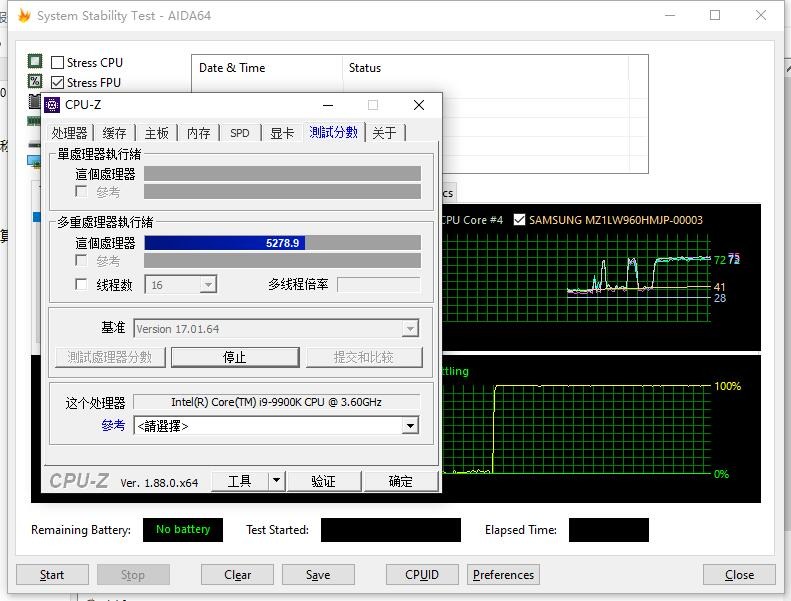Viewport: 791px width, 601px height.
Task: Switch to the 显卡 tab
Action: (x=282, y=133)
